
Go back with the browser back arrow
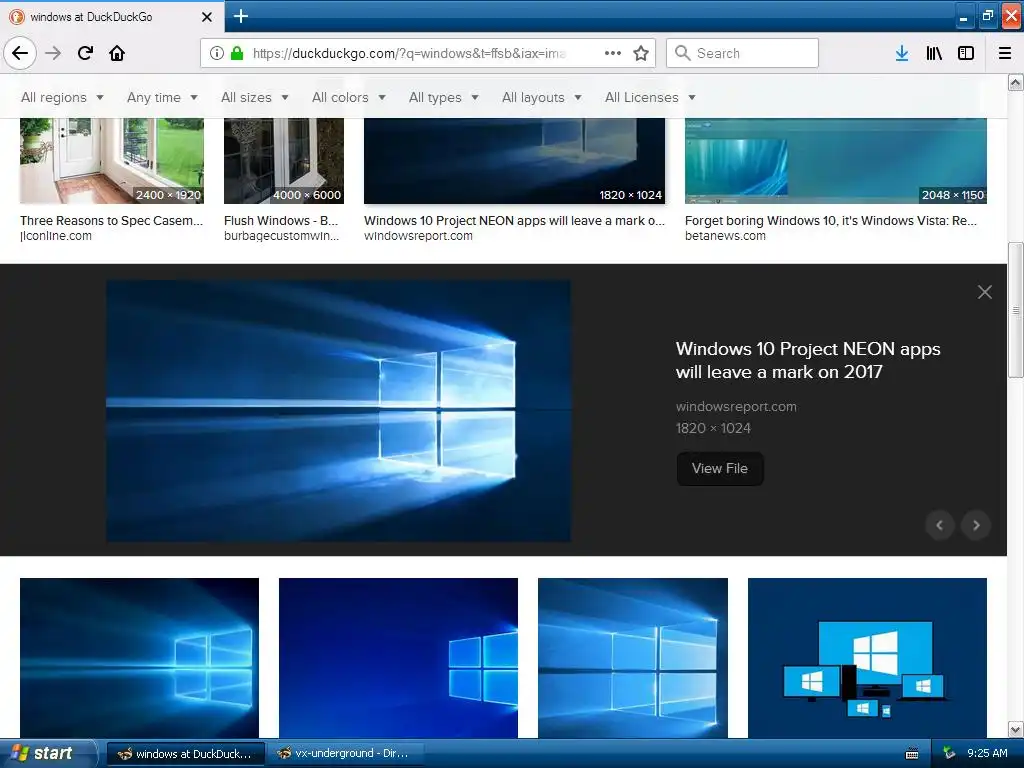(20, 53)
